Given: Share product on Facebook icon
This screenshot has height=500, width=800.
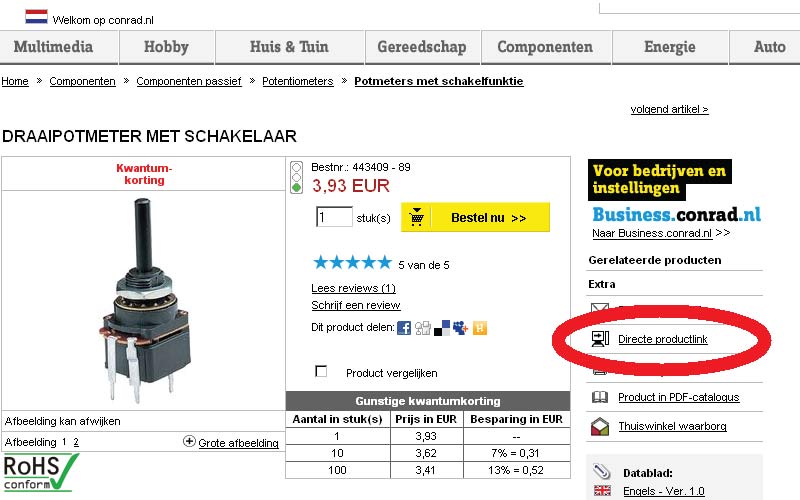Looking at the screenshot, I should coord(404,327).
